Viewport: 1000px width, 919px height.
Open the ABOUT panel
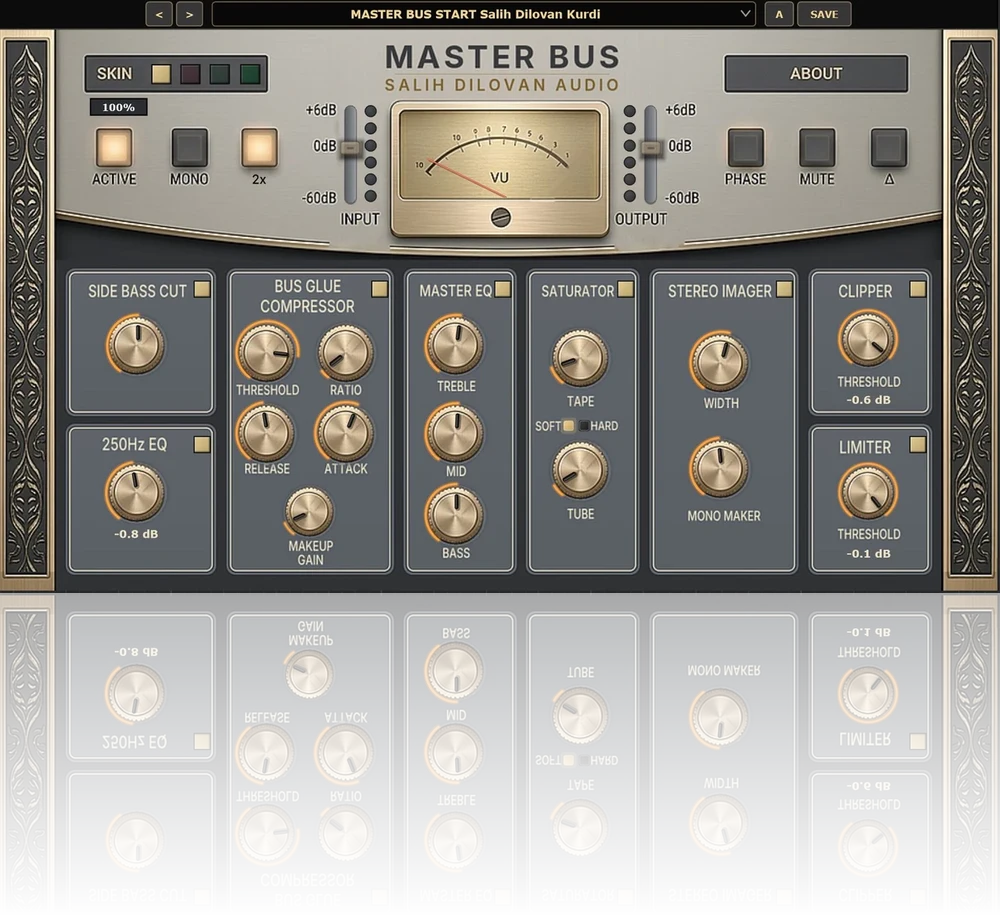(x=816, y=73)
